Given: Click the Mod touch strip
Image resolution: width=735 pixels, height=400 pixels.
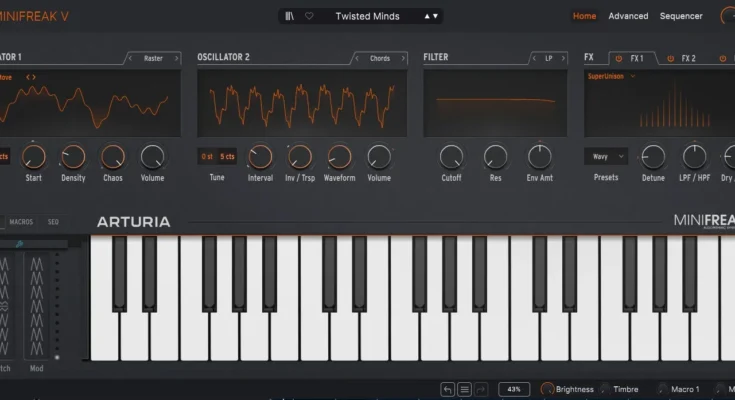Looking at the screenshot, I should click(x=37, y=307).
